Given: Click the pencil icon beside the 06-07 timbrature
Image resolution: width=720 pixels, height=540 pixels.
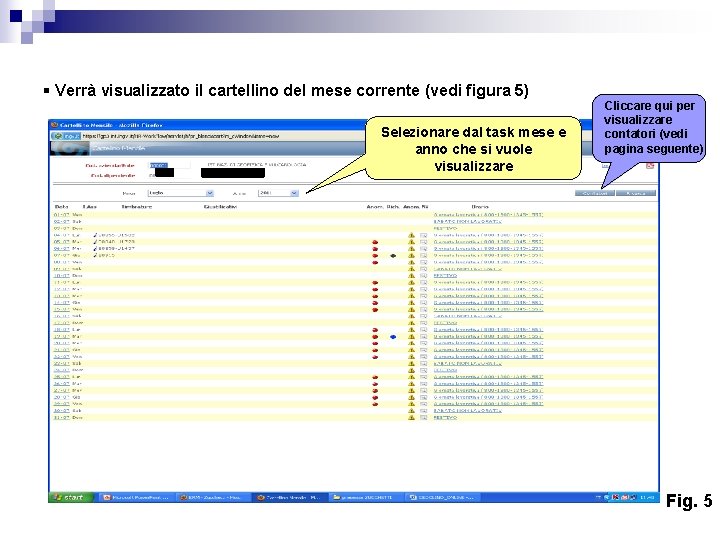Looking at the screenshot, I should click(95, 248).
